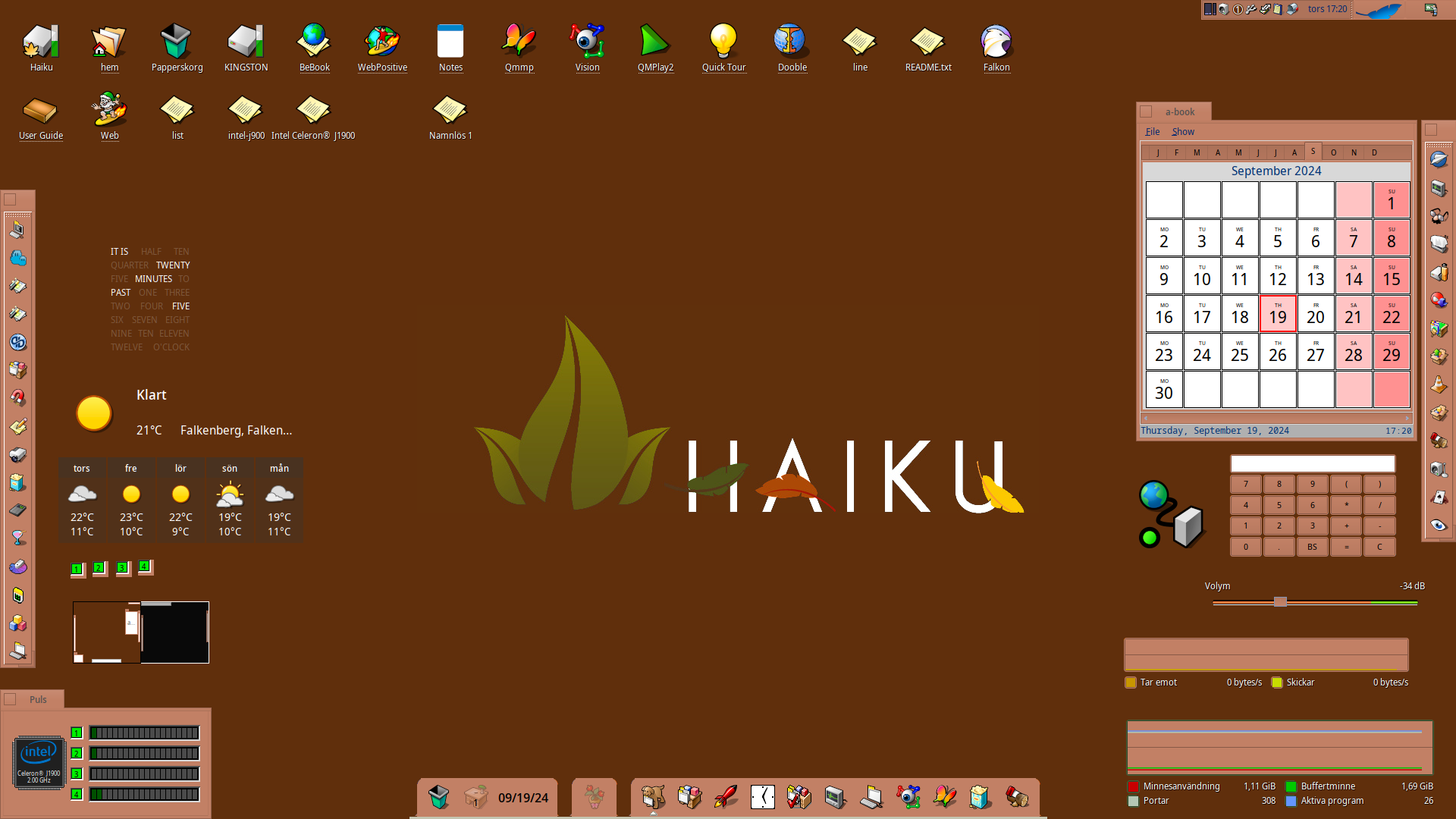This screenshot has height=819, width=1456.
Task: Switch to the F (February) month tab
Action: coord(1177,152)
